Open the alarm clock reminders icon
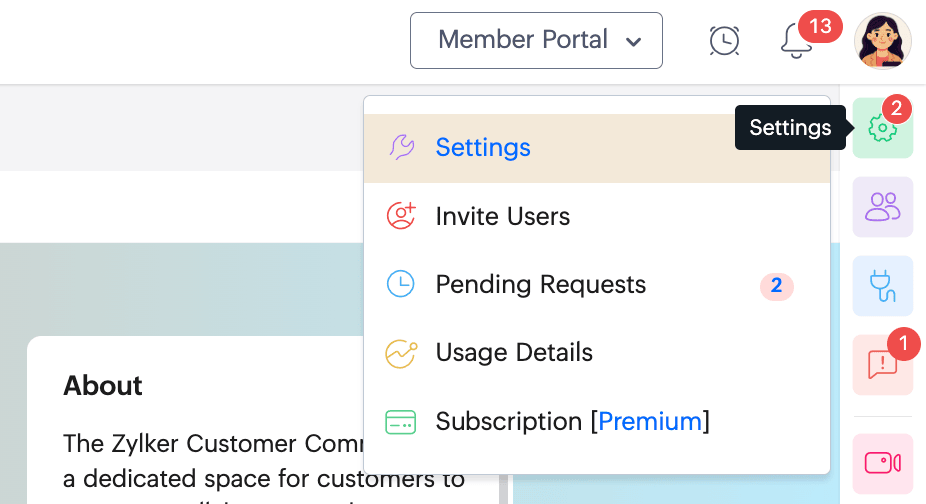The height and width of the screenshot is (504, 926). pos(724,40)
